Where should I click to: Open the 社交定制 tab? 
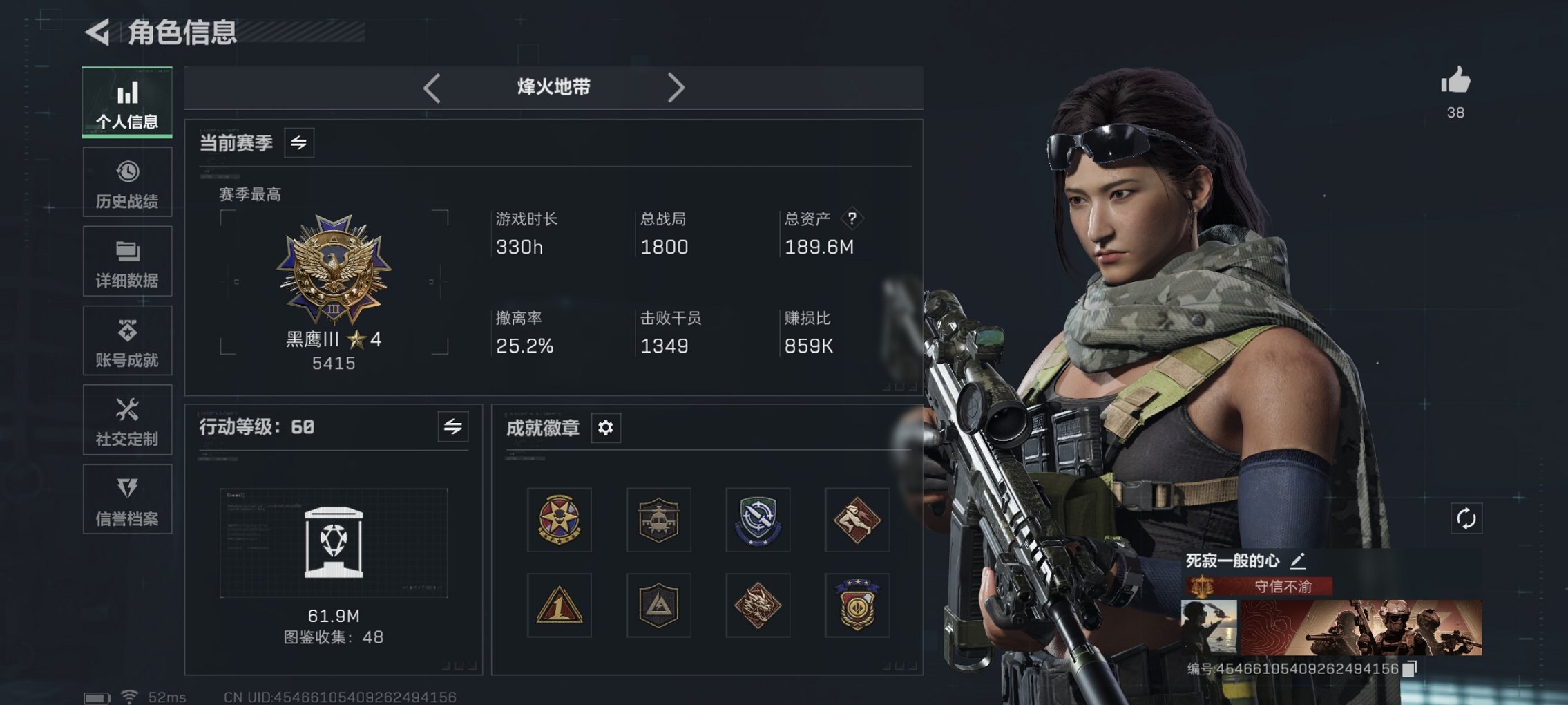tap(128, 420)
